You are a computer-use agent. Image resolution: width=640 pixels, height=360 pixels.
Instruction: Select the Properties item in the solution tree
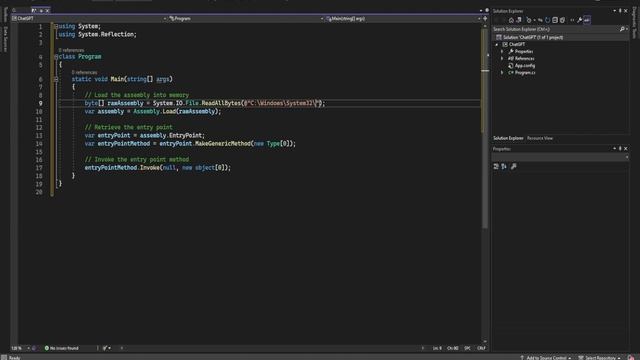coord(524,51)
